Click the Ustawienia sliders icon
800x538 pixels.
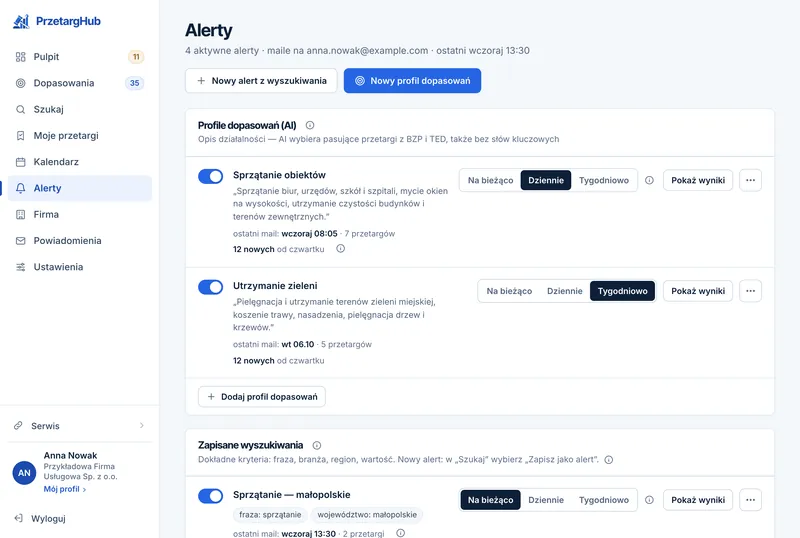[20, 267]
